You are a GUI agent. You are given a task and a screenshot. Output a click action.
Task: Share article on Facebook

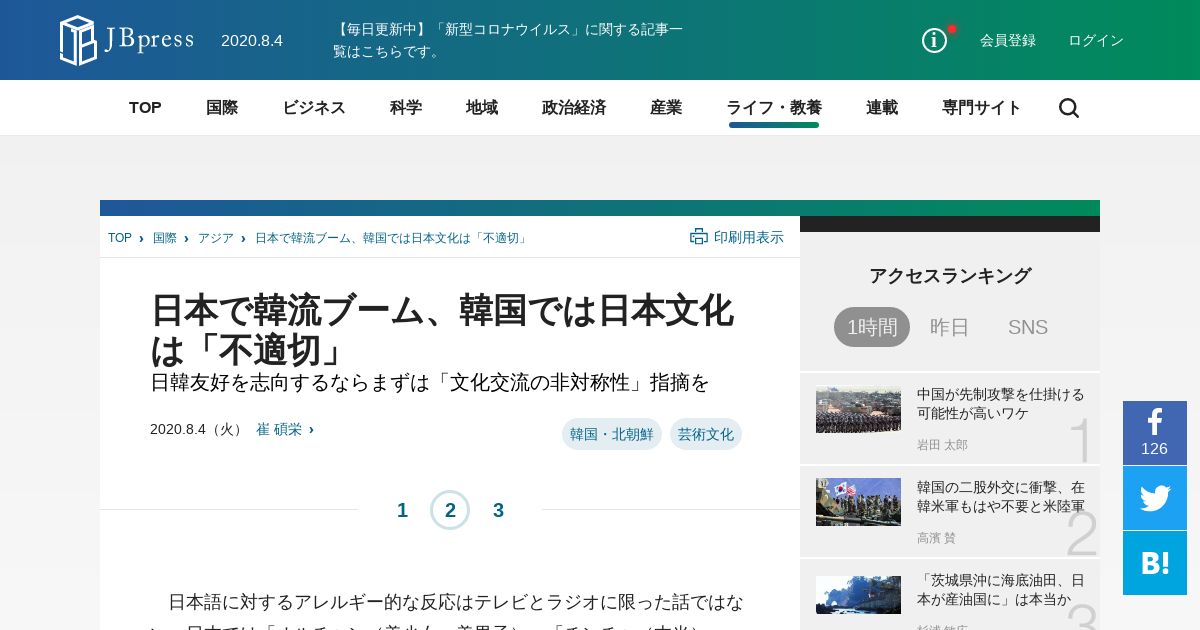[1155, 433]
